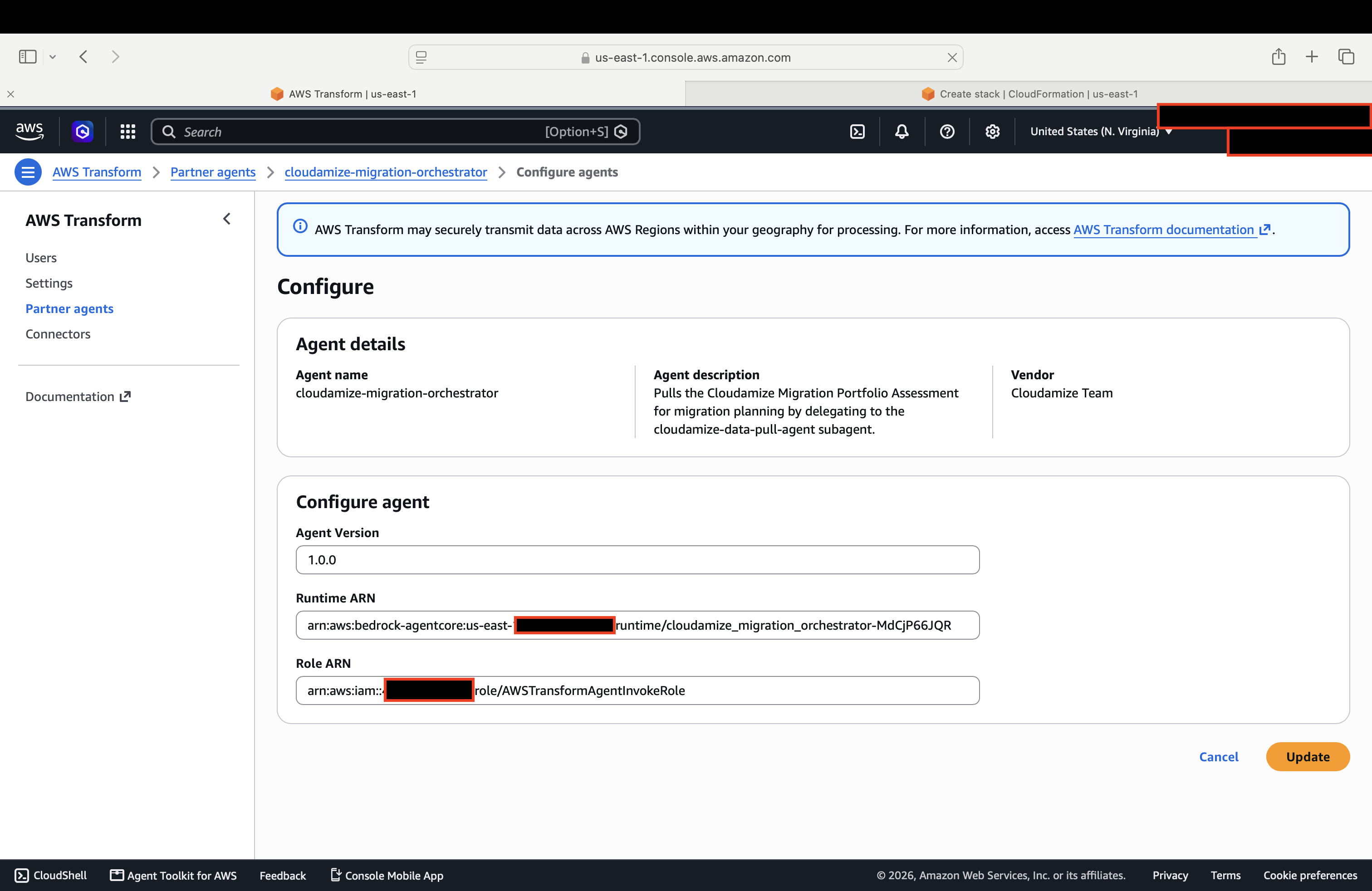Click the Update button
Viewport: 1372px width, 891px height.
click(x=1308, y=757)
